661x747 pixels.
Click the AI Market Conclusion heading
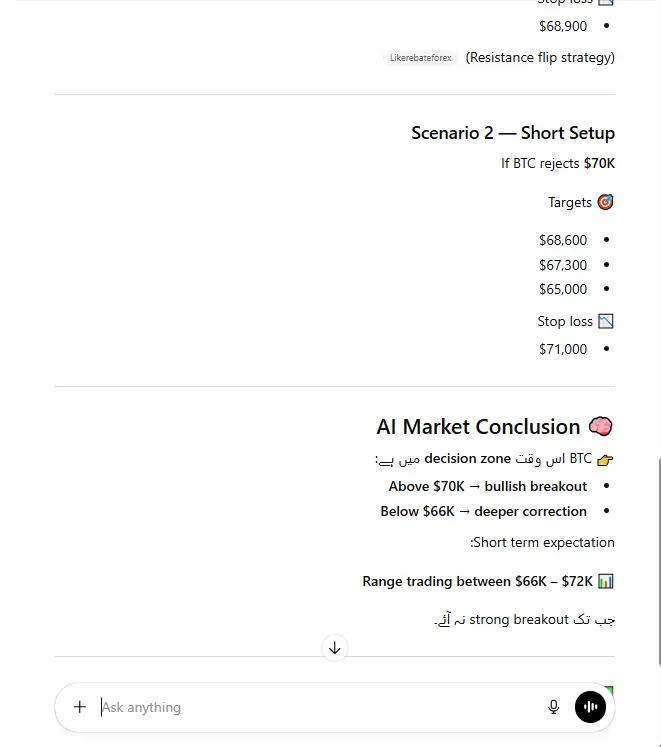[x=478, y=427]
